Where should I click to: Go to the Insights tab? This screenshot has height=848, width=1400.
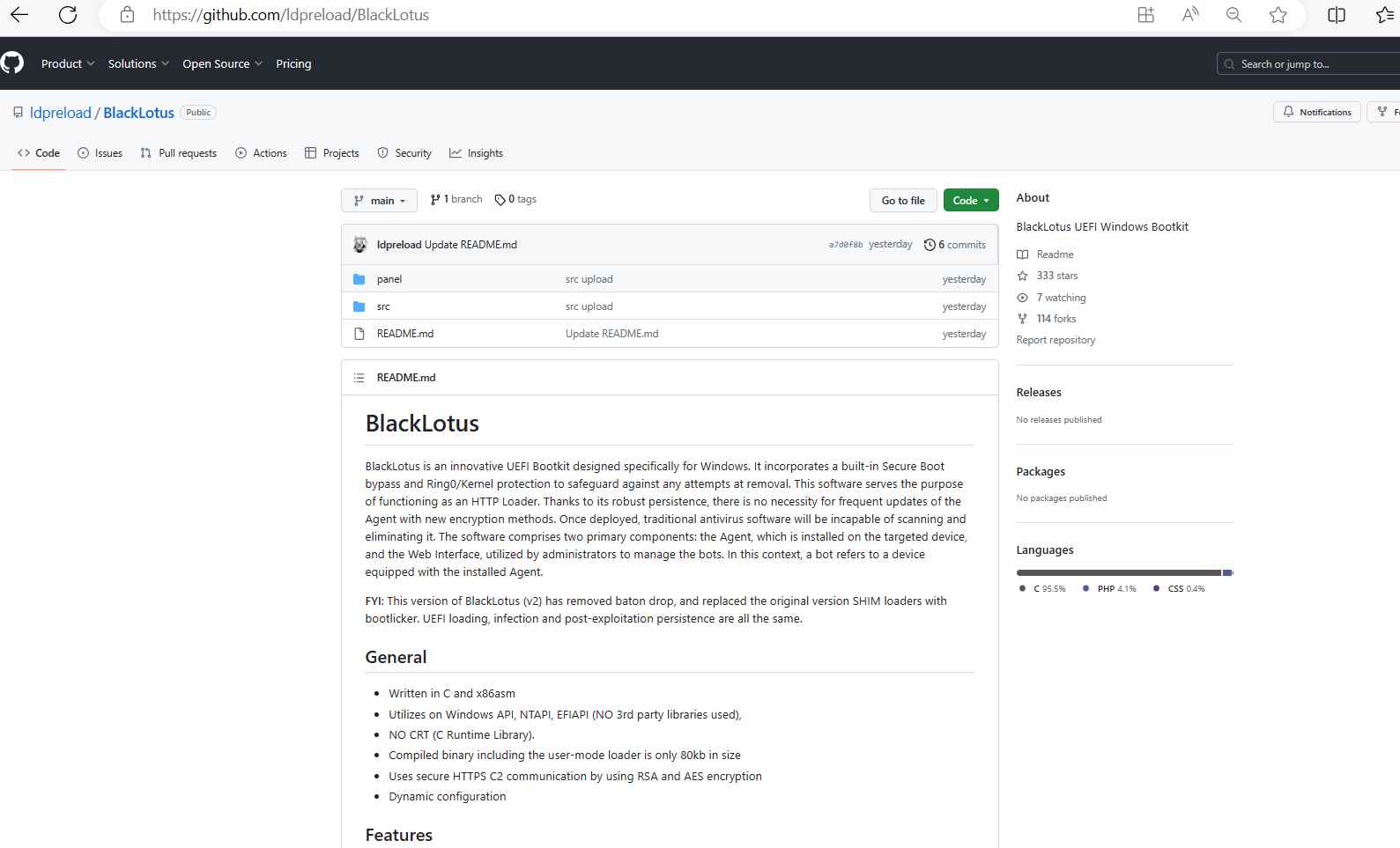[476, 153]
